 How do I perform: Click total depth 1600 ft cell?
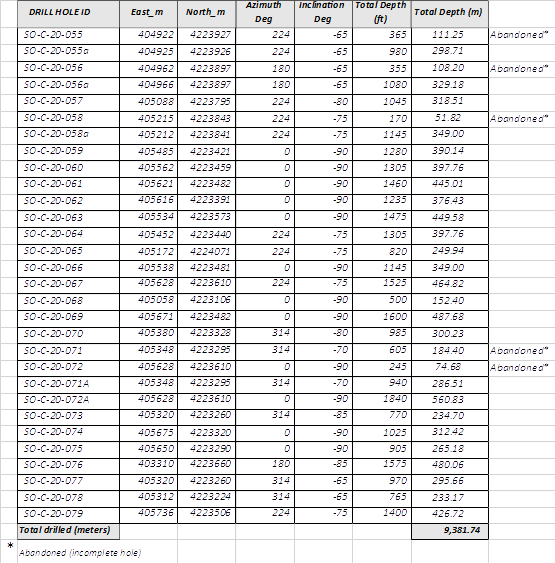click(382, 317)
